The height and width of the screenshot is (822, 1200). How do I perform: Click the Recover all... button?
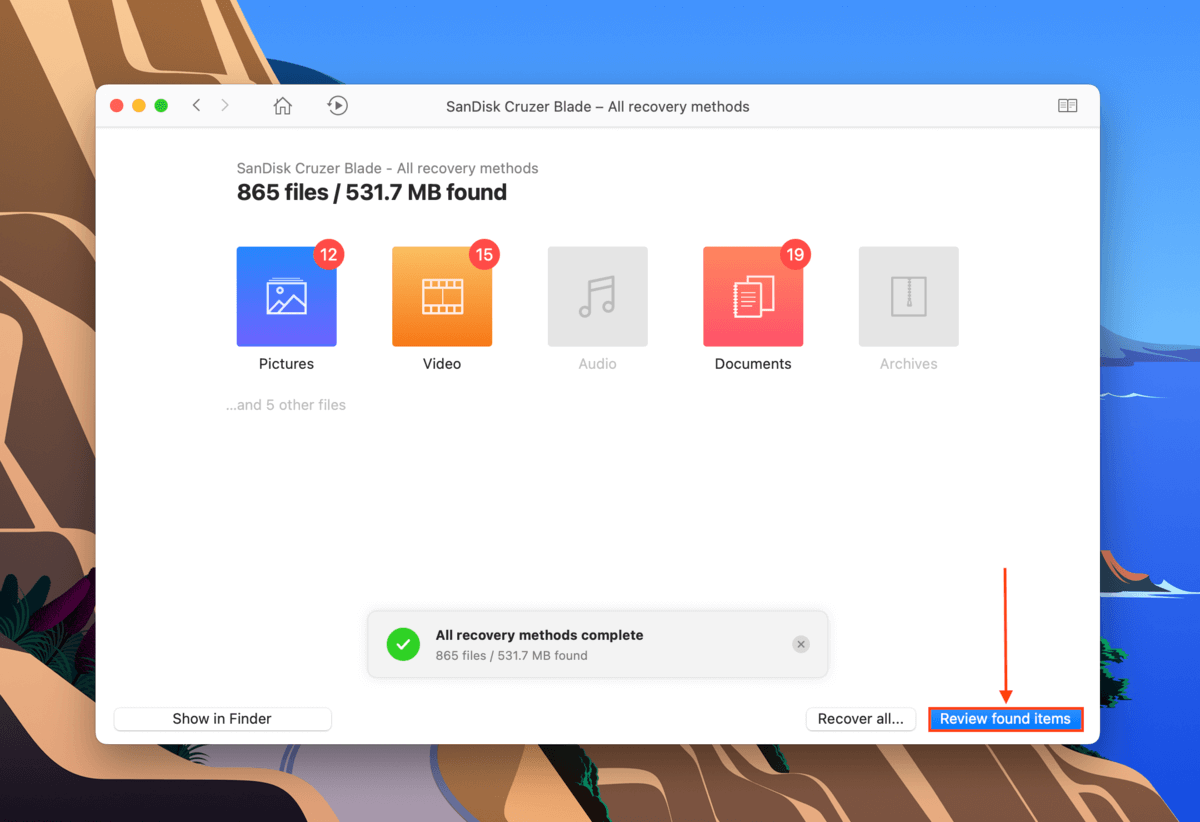click(x=860, y=719)
